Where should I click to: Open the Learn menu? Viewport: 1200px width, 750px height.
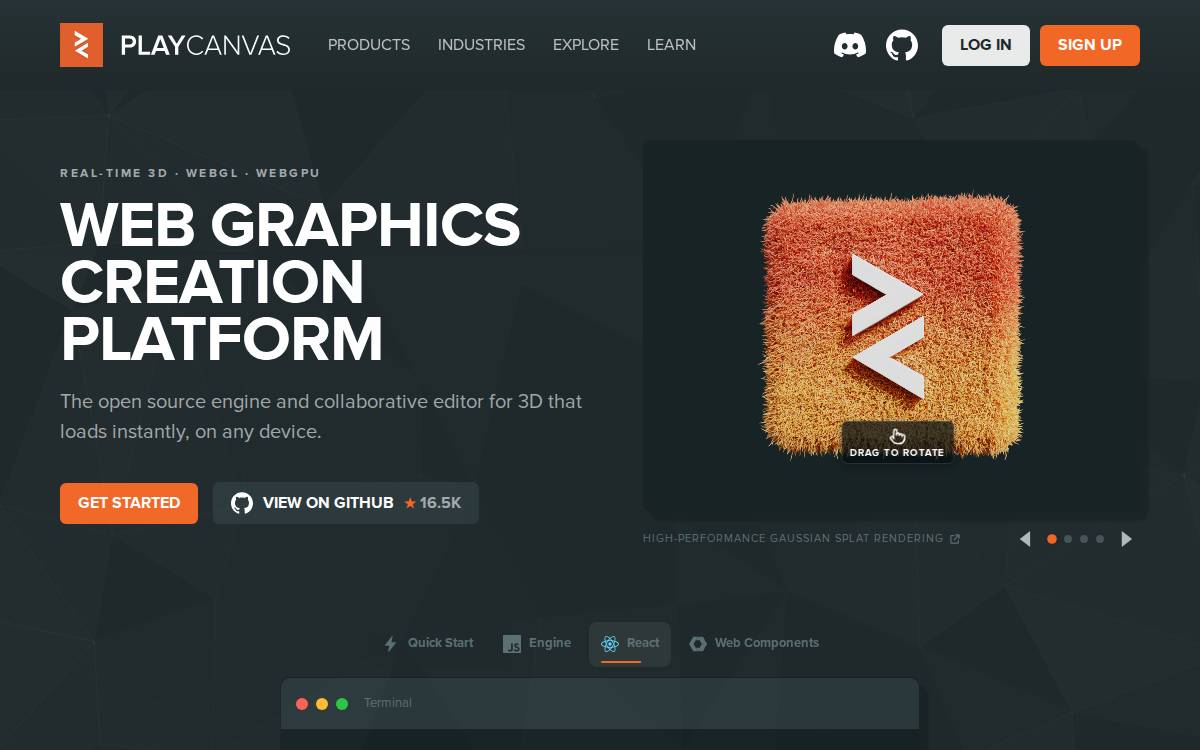671,45
